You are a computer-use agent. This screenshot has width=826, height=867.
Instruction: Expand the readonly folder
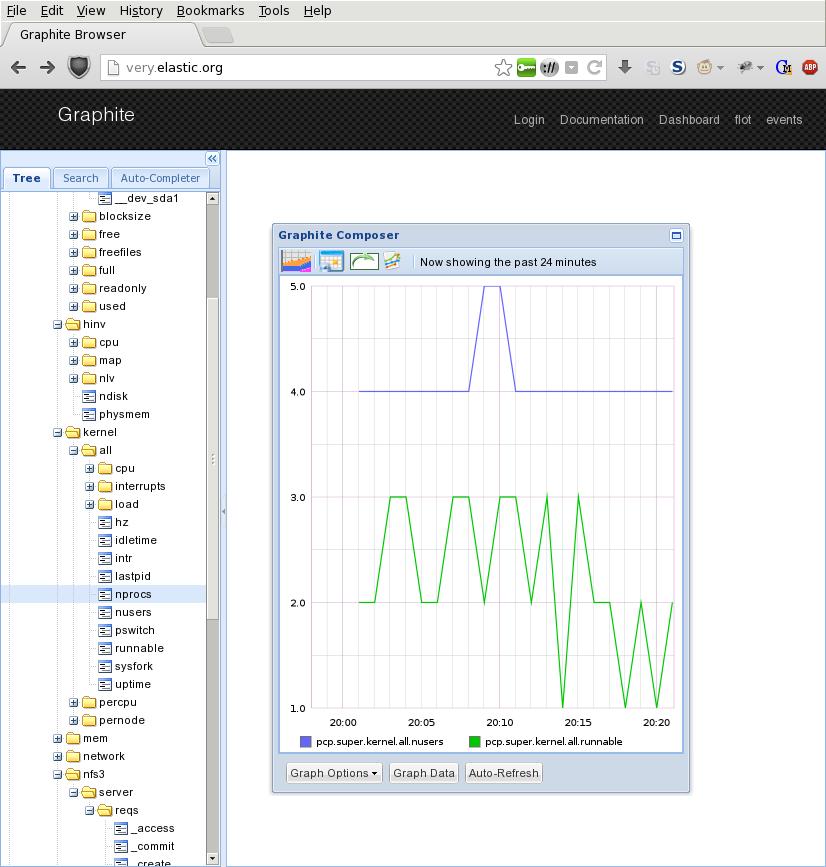74,289
